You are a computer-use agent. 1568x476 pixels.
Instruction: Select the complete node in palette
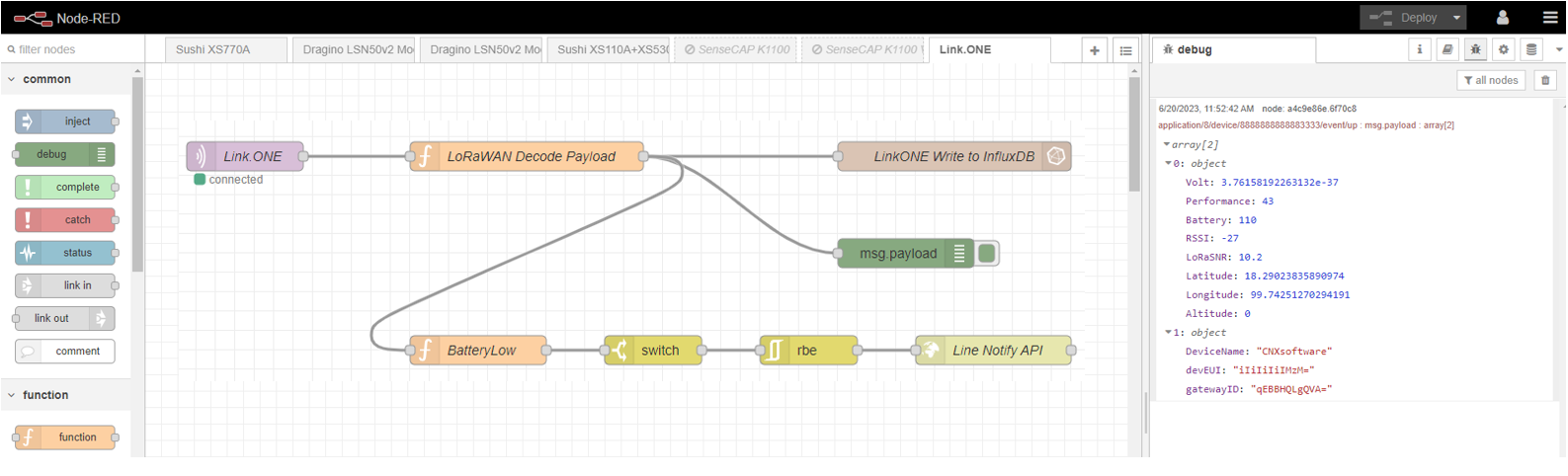65,187
